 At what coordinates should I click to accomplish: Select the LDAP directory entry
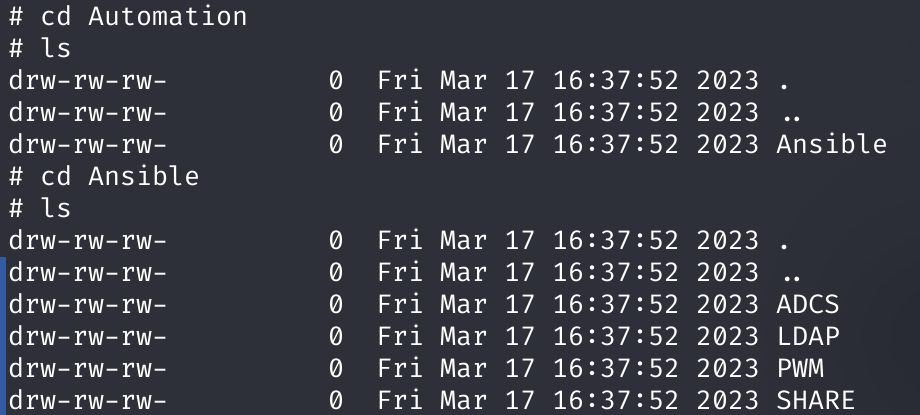tap(808, 336)
